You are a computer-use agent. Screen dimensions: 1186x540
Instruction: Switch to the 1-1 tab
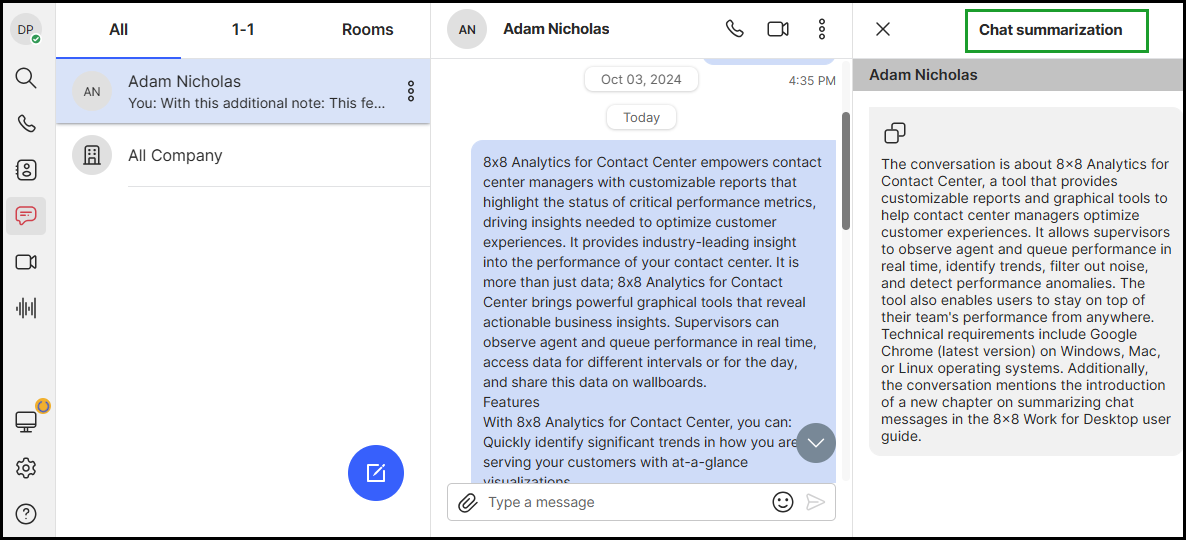[243, 29]
